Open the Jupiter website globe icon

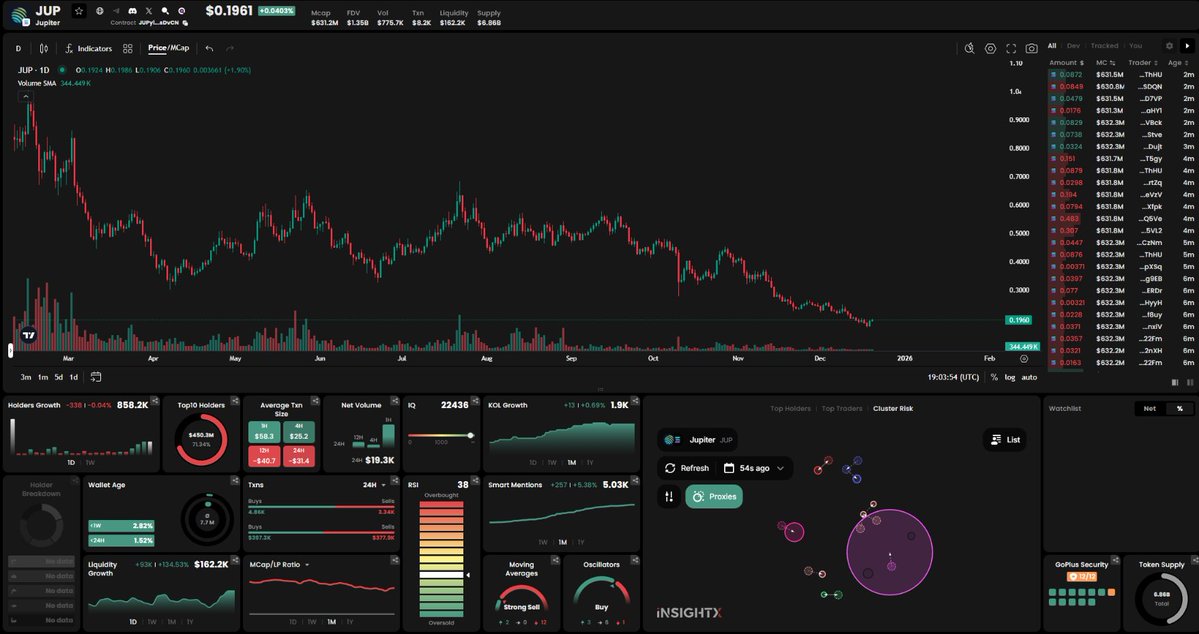coord(100,11)
